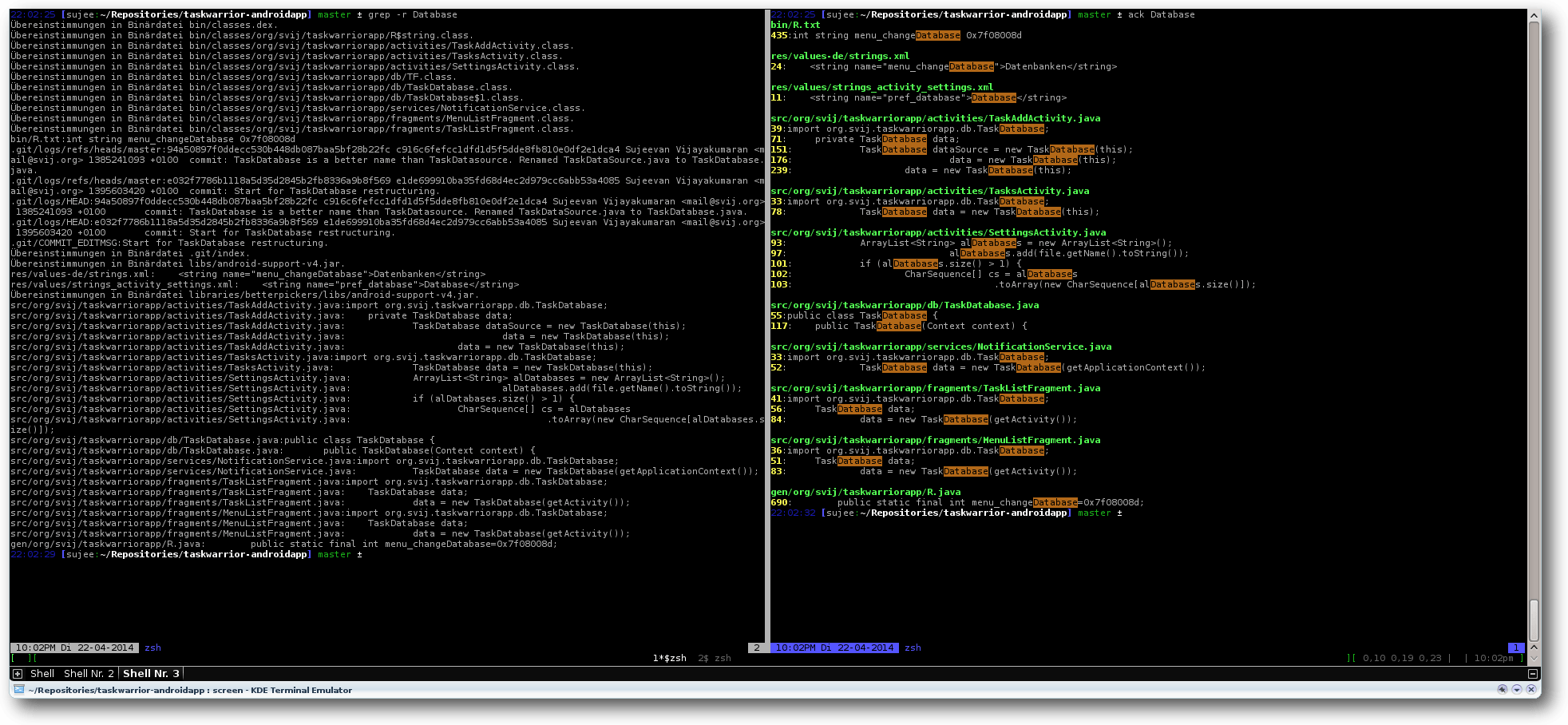Click the grep line '.git/COMMIT_EDITMSG:Start for TaskDatabase restructuring.'
The height and width of the screenshot is (725, 1568).
[x=169, y=243]
